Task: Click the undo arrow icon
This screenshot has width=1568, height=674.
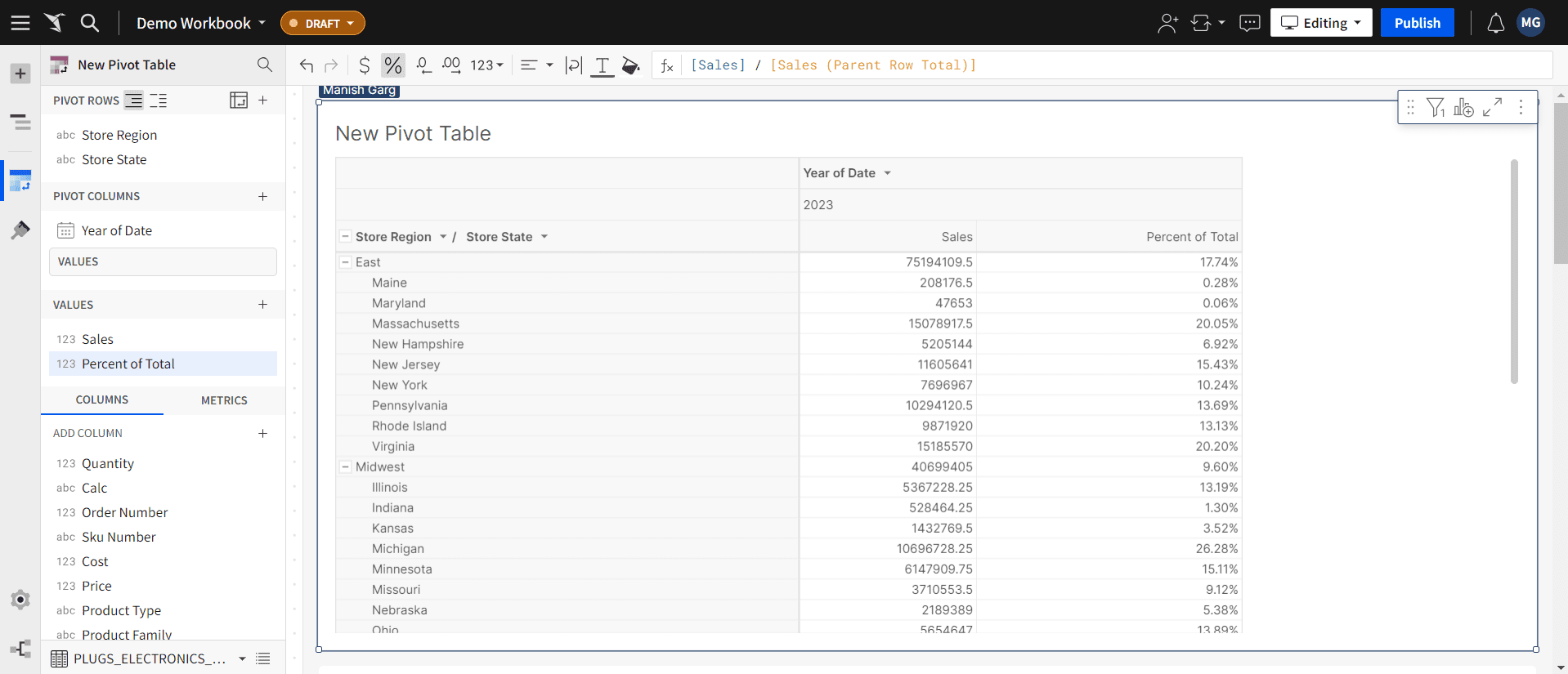Action: [x=307, y=65]
